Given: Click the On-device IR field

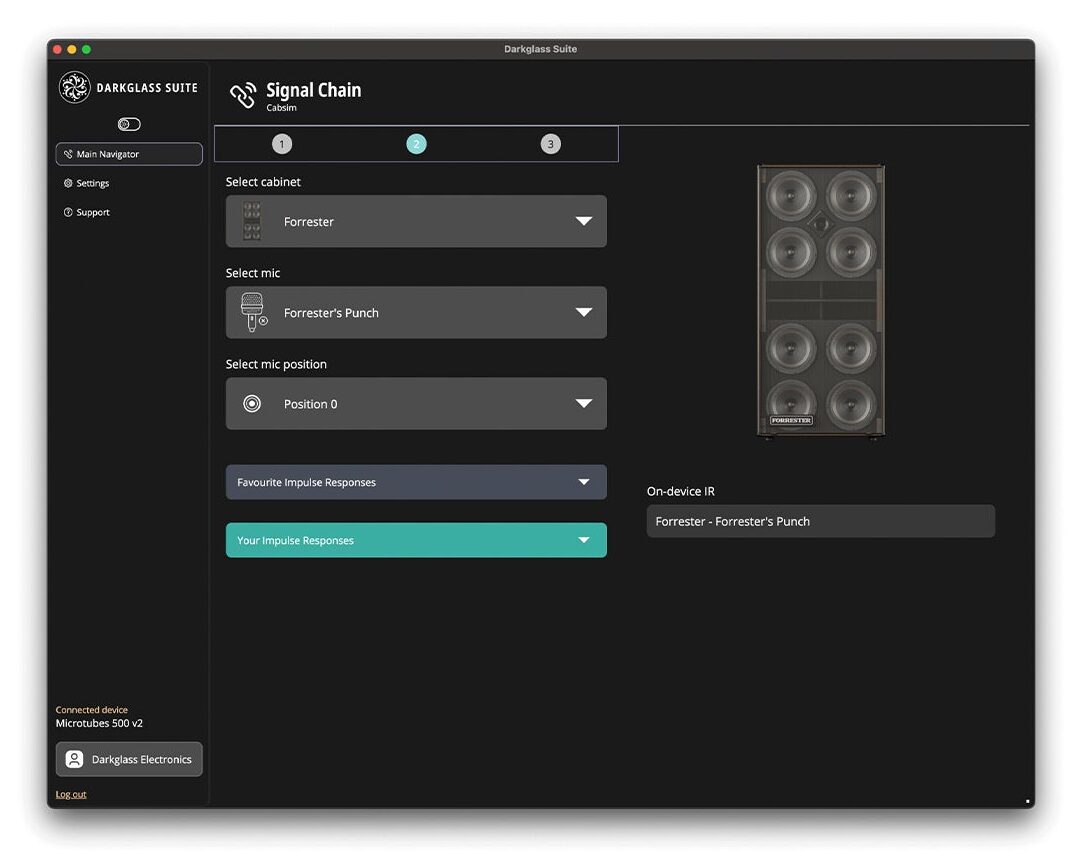Looking at the screenshot, I should pos(821,521).
